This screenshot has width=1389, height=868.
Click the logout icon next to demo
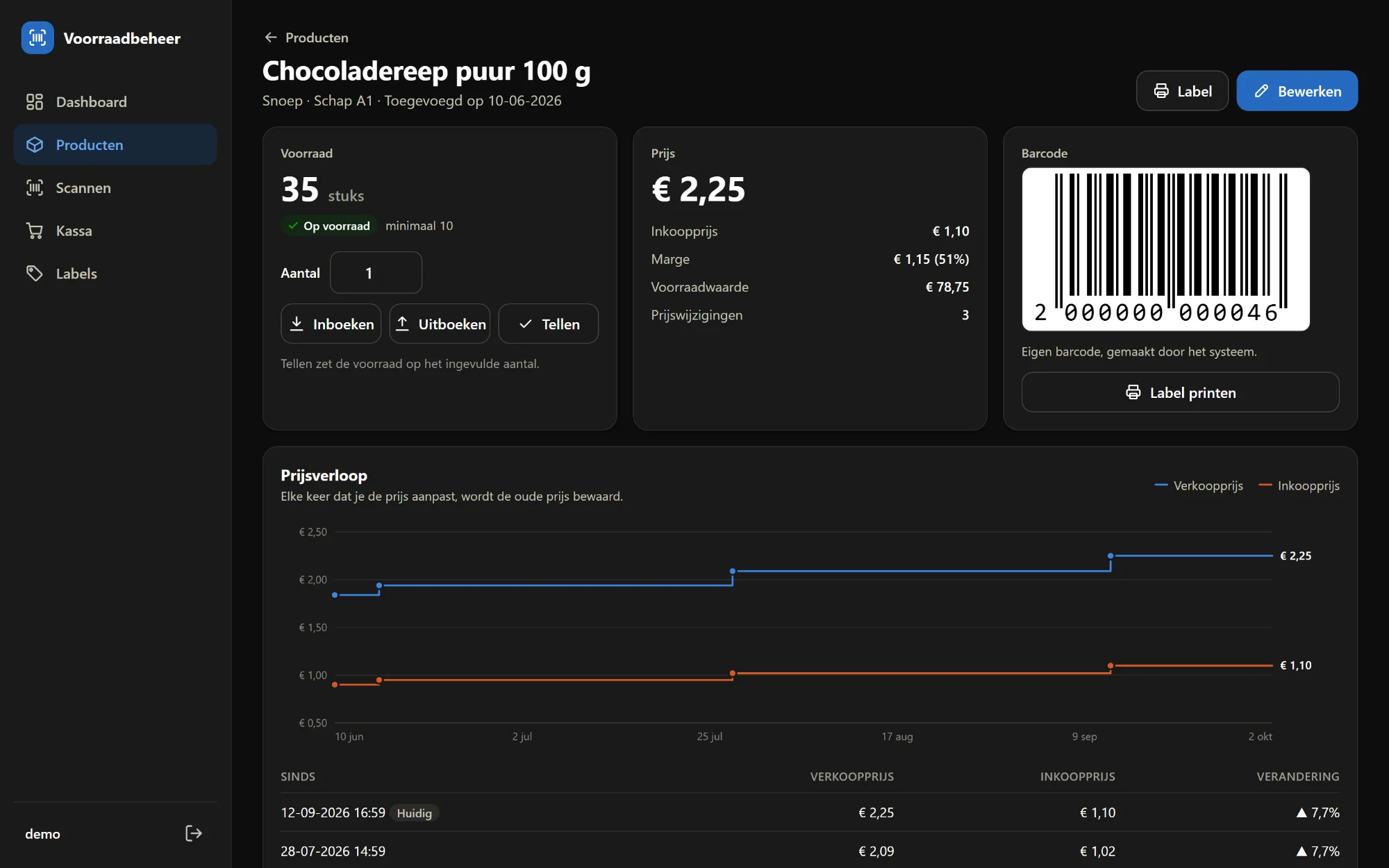coord(194,833)
